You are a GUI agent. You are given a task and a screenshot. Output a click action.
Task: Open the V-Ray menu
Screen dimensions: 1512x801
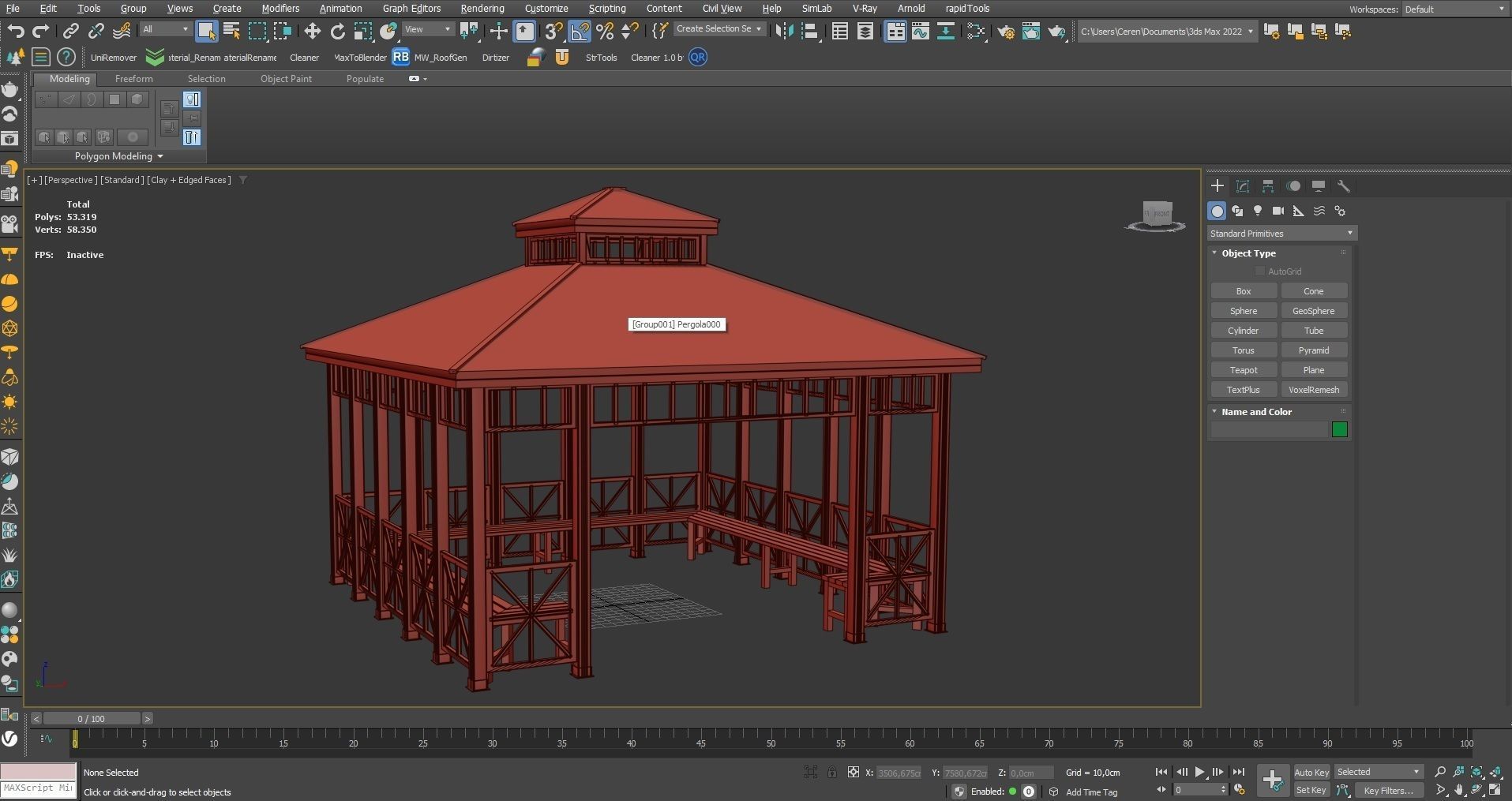click(x=865, y=8)
